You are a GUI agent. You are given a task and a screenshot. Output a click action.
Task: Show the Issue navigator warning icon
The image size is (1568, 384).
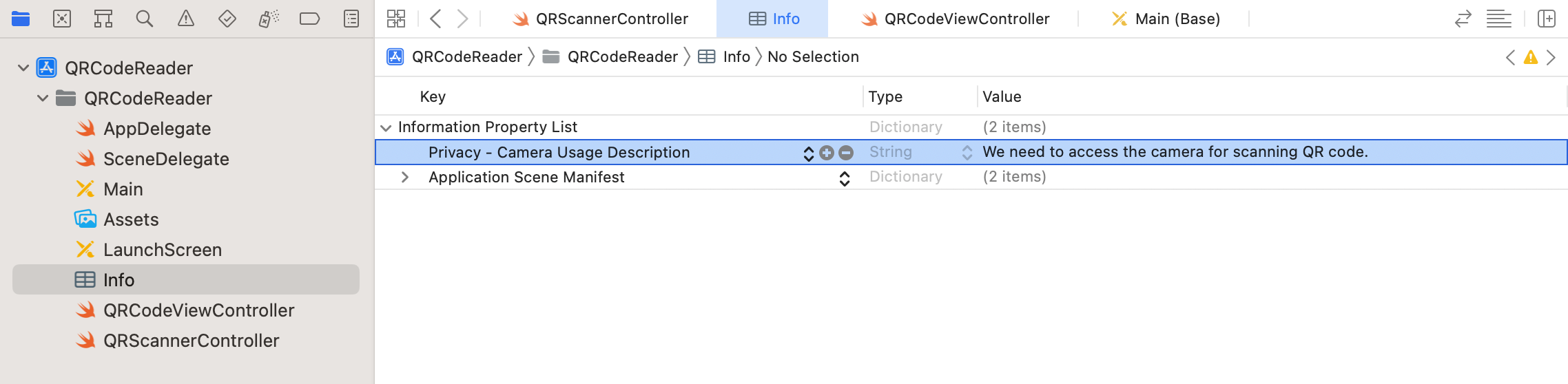tap(186, 19)
